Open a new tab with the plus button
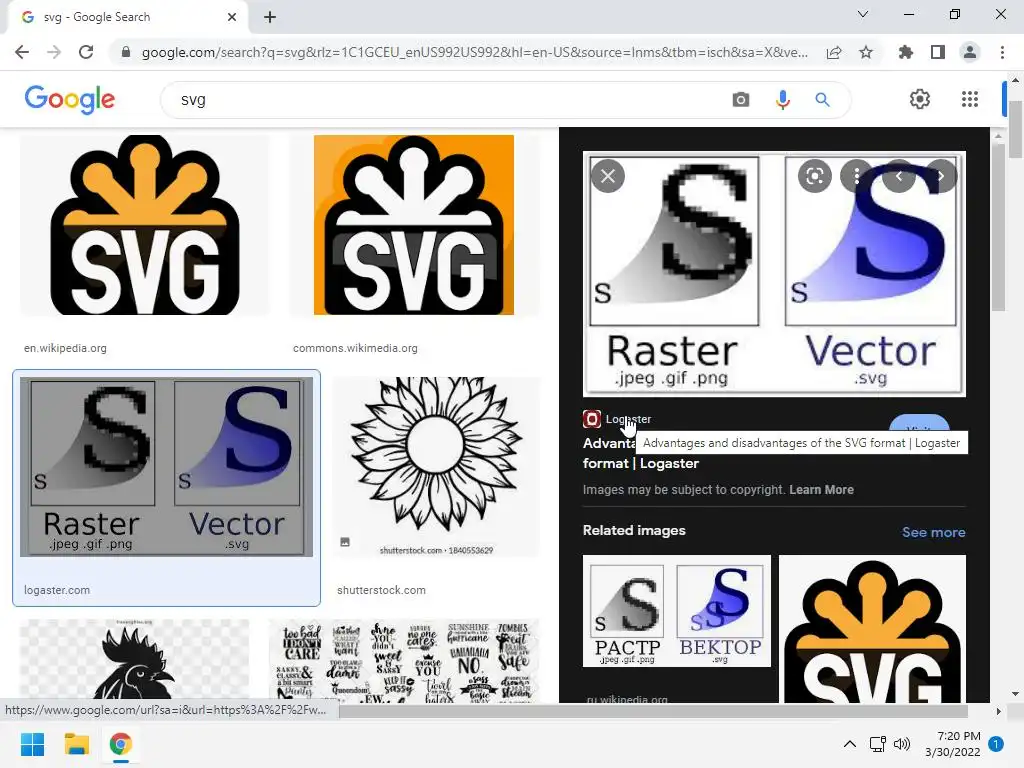The image size is (1024, 768). click(x=270, y=17)
